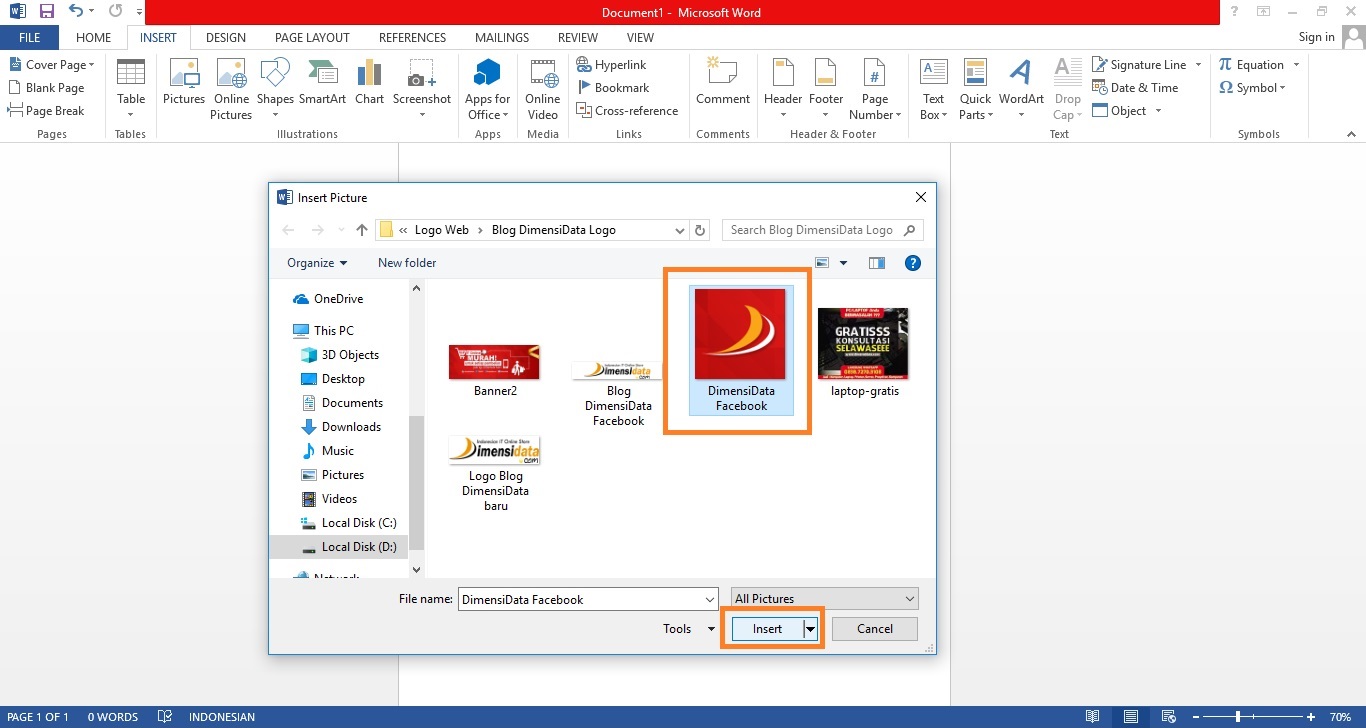Click the Text Box icon
1366x728 pixels.
coord(933,88)
